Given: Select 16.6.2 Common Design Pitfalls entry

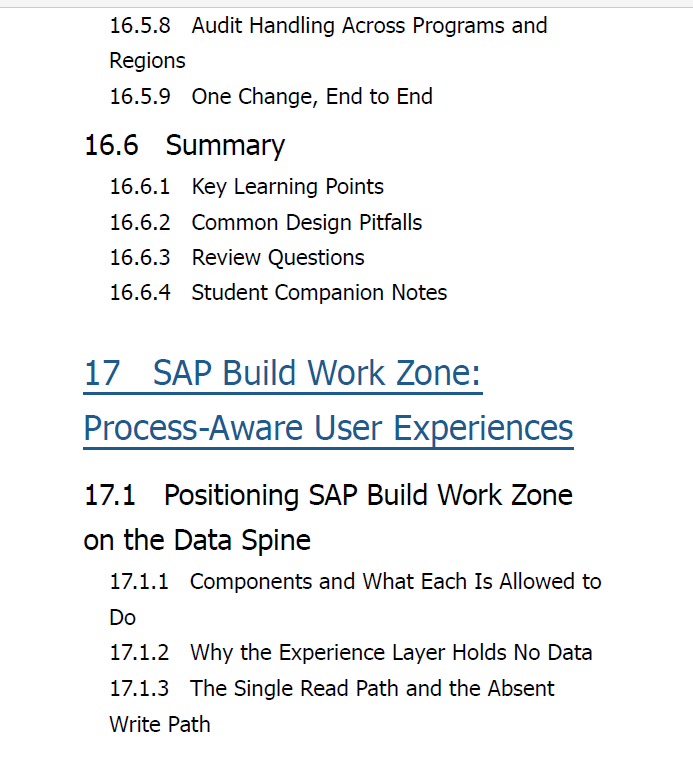Looking at the screenshot, I should pos(266,223).
